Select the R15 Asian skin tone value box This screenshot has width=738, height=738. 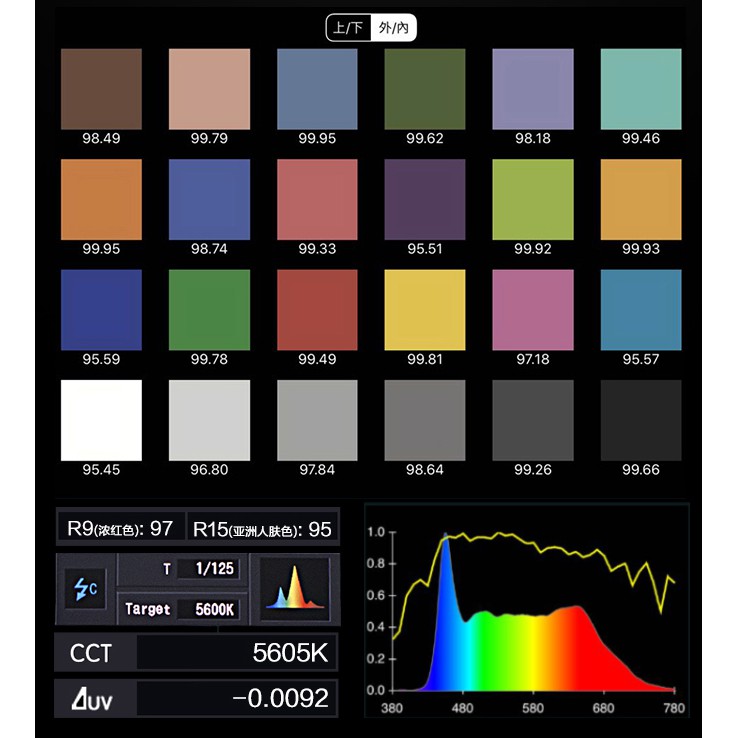tap(263, 529)
